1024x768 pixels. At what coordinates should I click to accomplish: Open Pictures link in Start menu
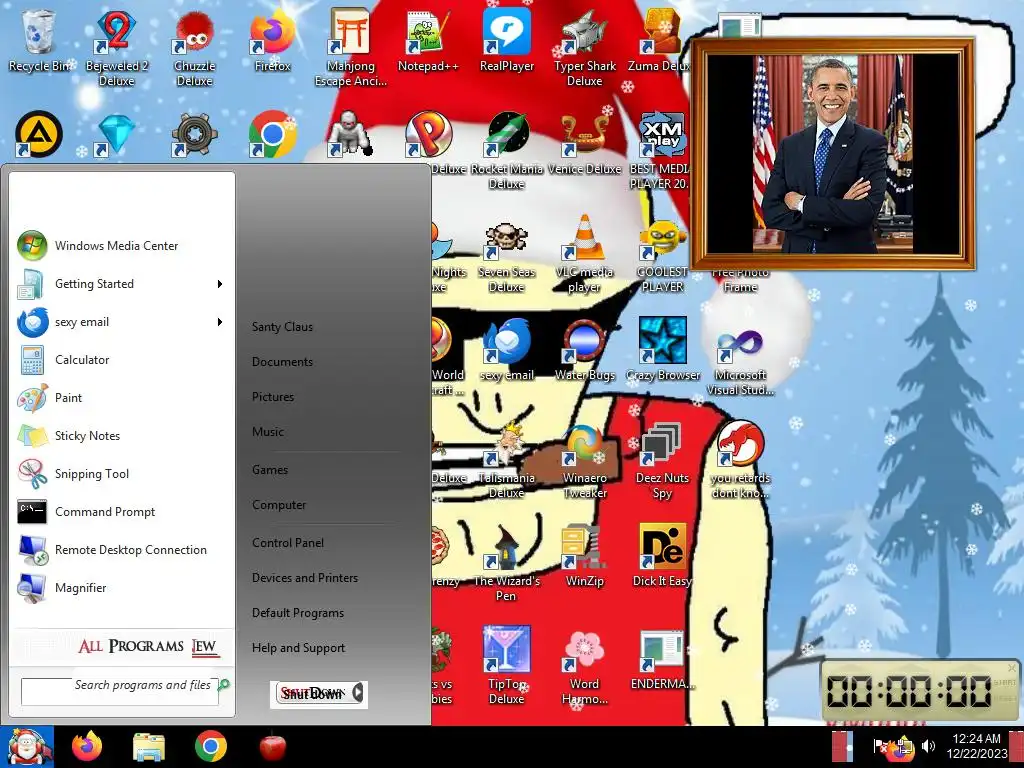click(x=273, y=397)
